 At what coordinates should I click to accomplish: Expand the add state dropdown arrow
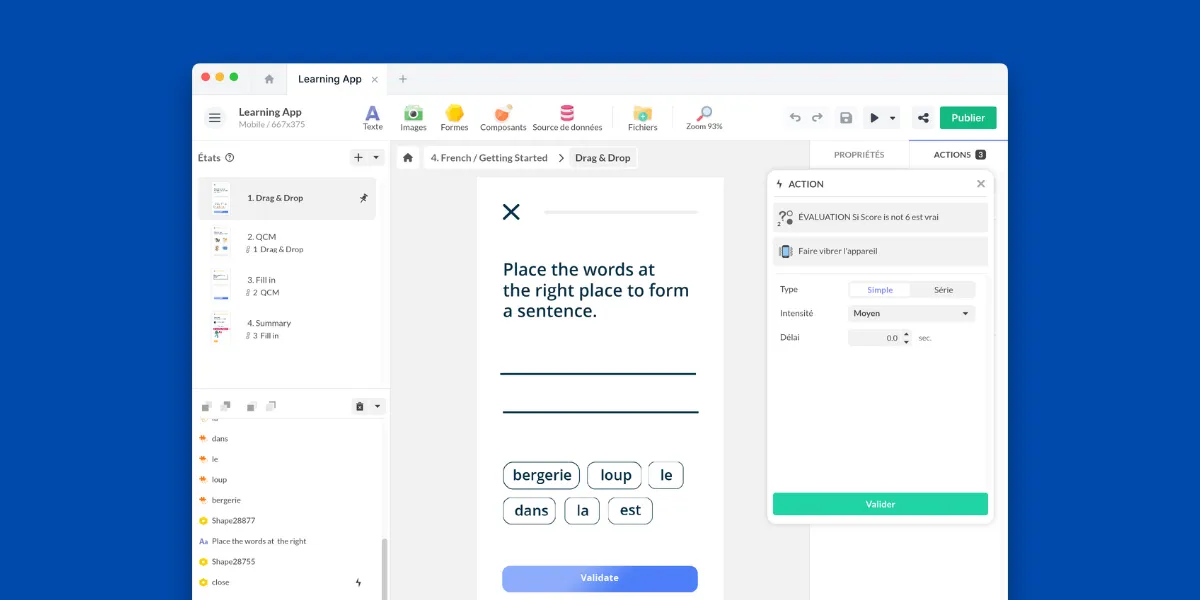click(x=377, y=158)
